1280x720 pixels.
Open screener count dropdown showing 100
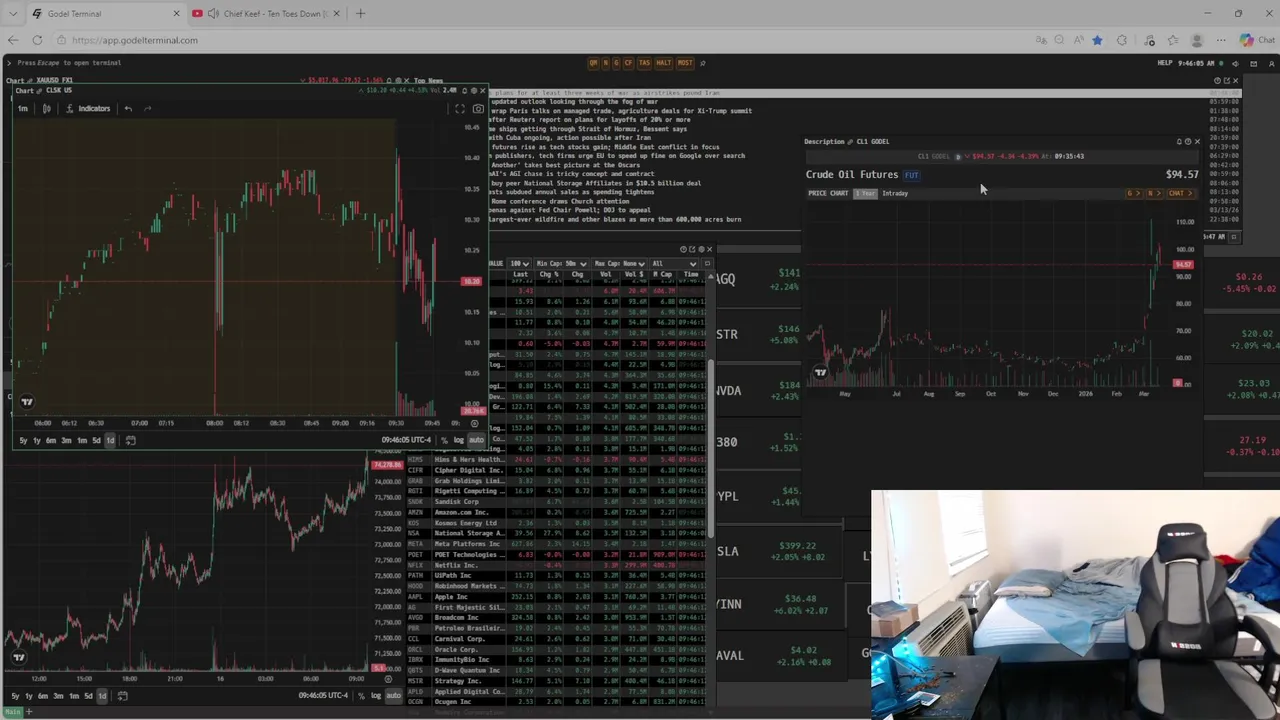tap(519, 264)
